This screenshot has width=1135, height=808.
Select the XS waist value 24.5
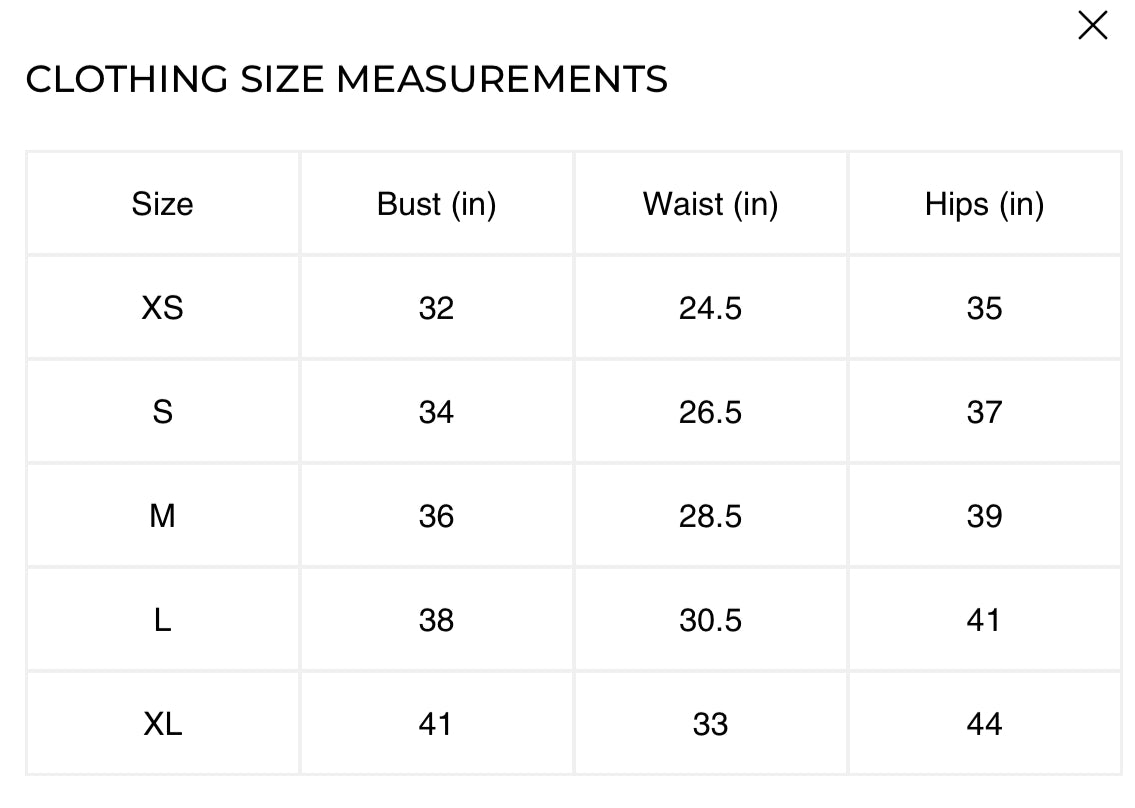(710, 308)
